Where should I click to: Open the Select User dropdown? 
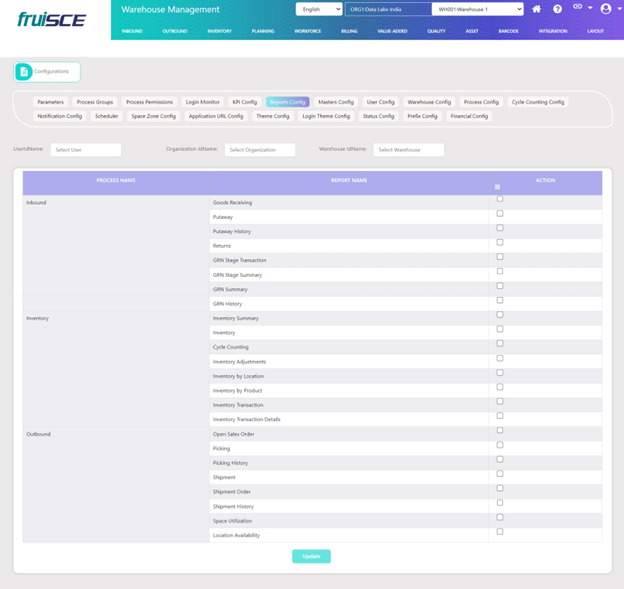click(x=85, y=150)
